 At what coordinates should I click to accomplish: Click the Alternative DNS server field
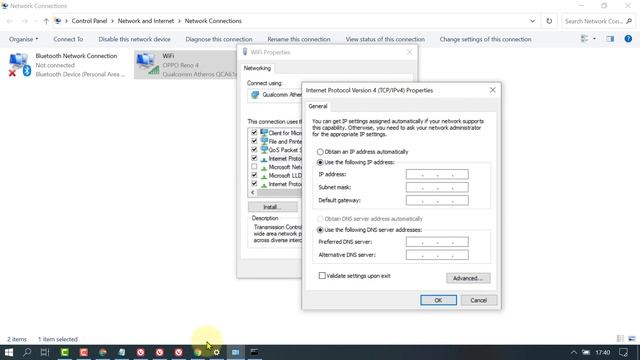pos(437,255)
